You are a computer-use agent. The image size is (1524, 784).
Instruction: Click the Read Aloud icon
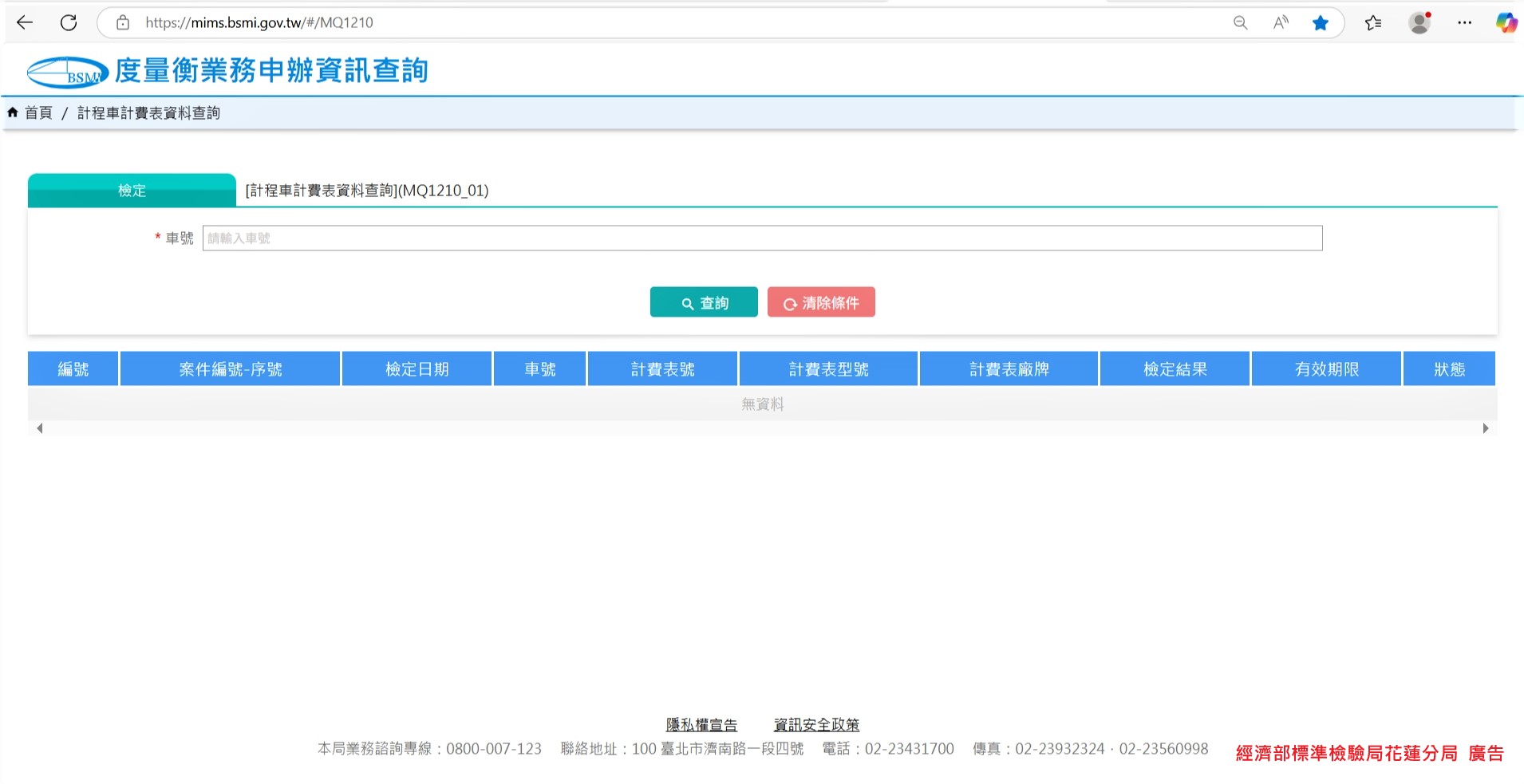pos(1281,22)
